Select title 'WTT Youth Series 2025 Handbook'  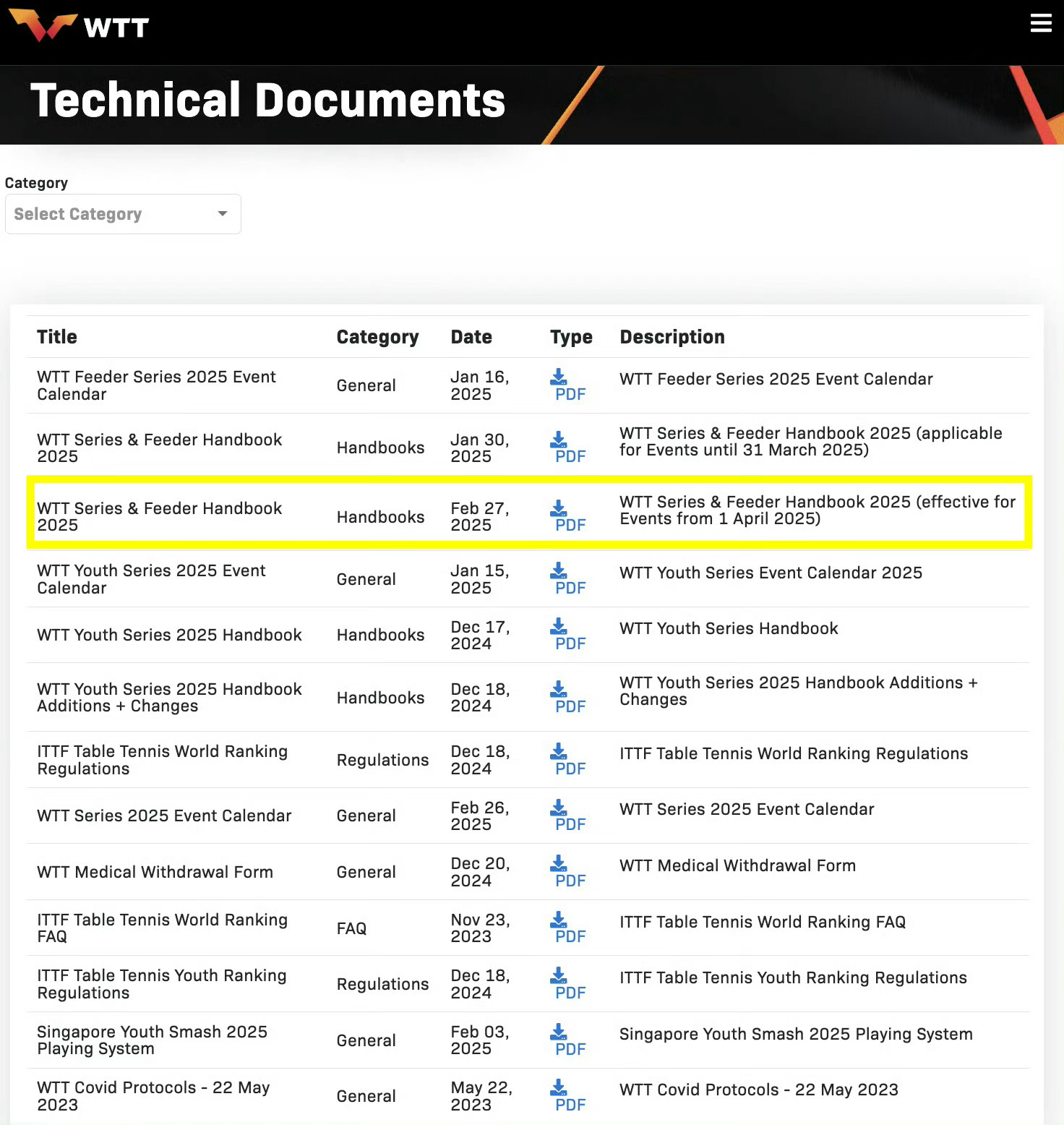[169, 635]
